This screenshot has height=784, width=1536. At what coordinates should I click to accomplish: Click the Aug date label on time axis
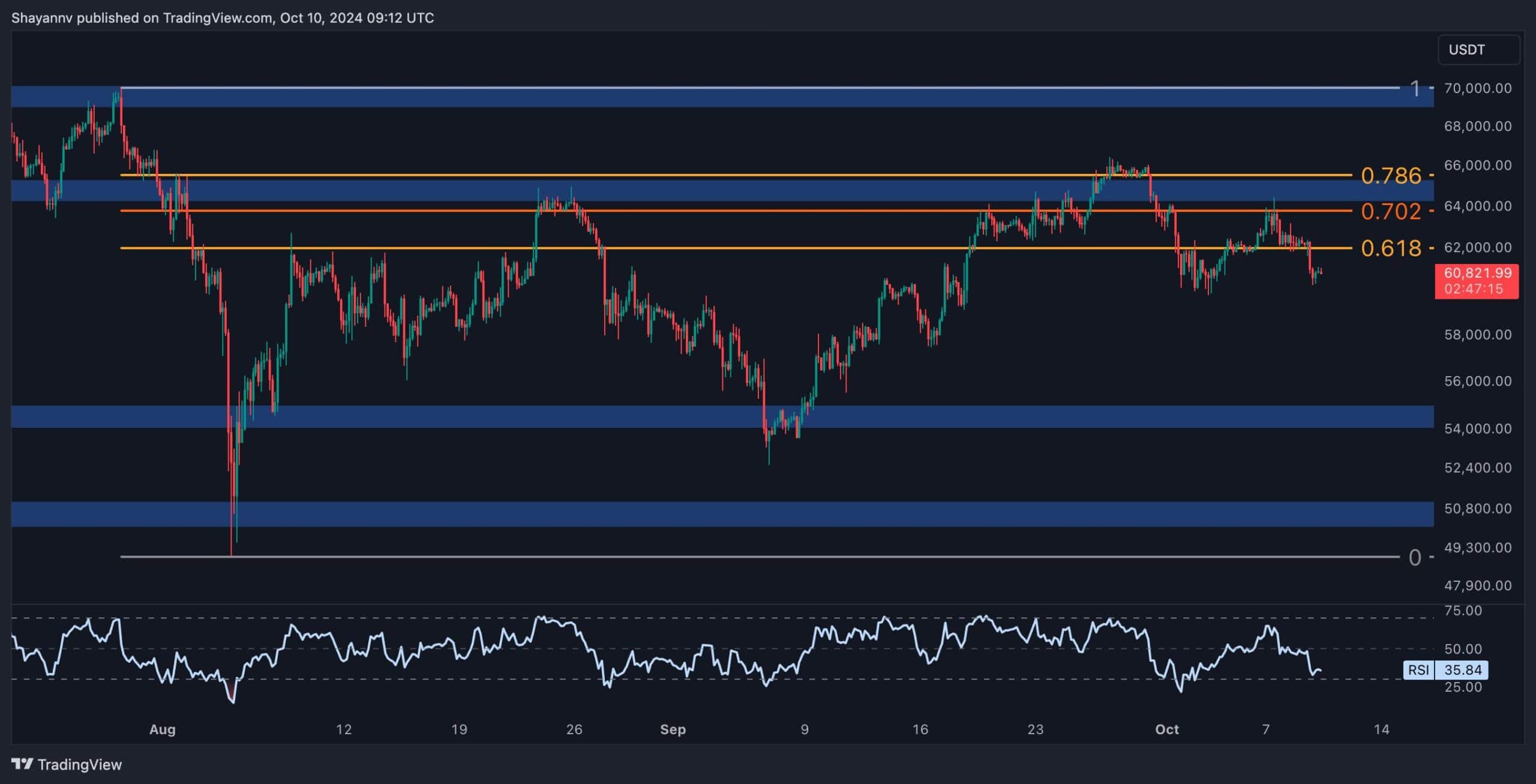[x=162, y=729]
